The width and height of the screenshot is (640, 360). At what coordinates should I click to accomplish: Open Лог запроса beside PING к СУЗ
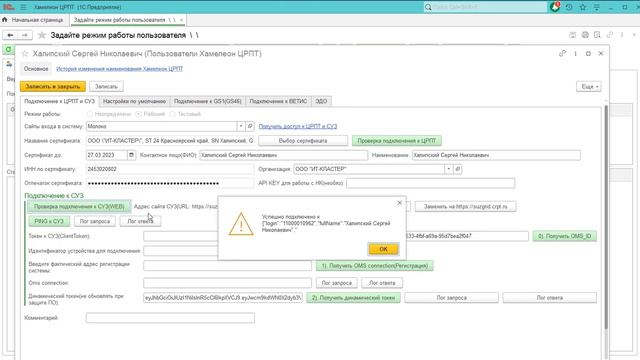coord(95,221)
